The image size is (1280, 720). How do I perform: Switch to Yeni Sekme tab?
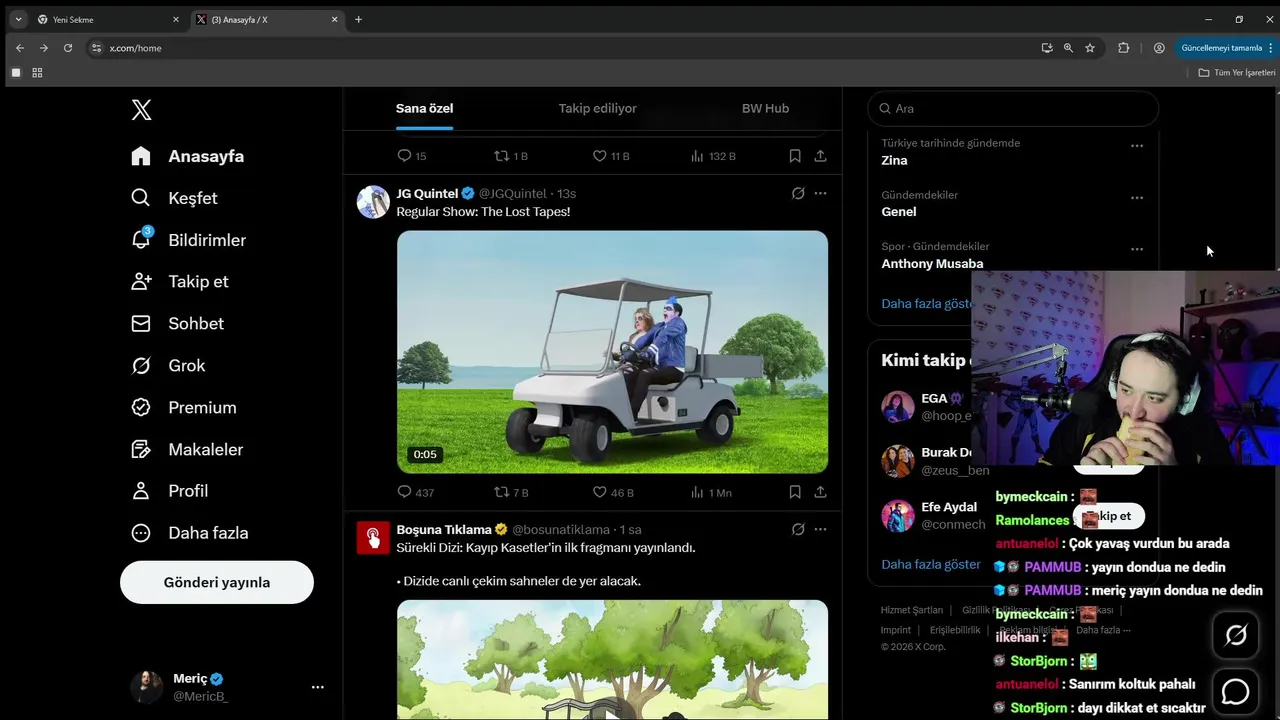pos(108,19)
